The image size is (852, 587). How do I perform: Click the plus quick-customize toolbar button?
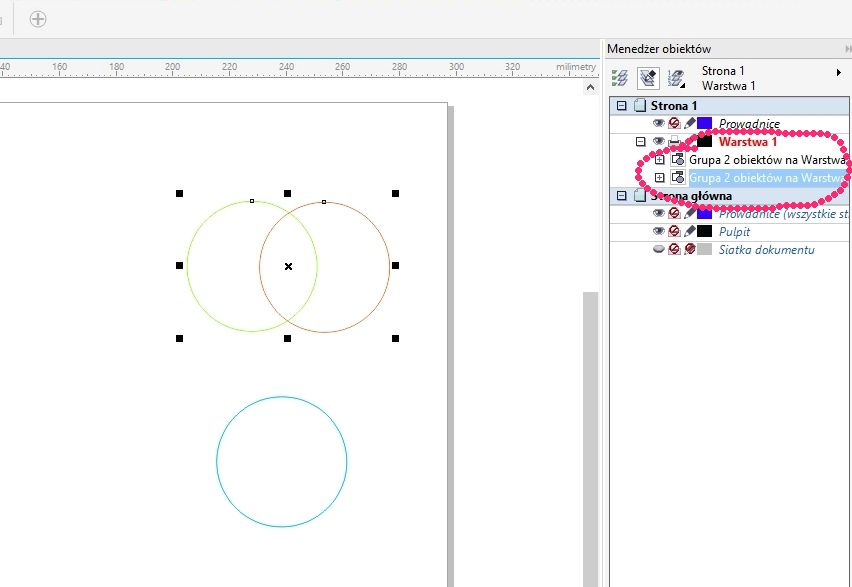[x=38, y=19]
